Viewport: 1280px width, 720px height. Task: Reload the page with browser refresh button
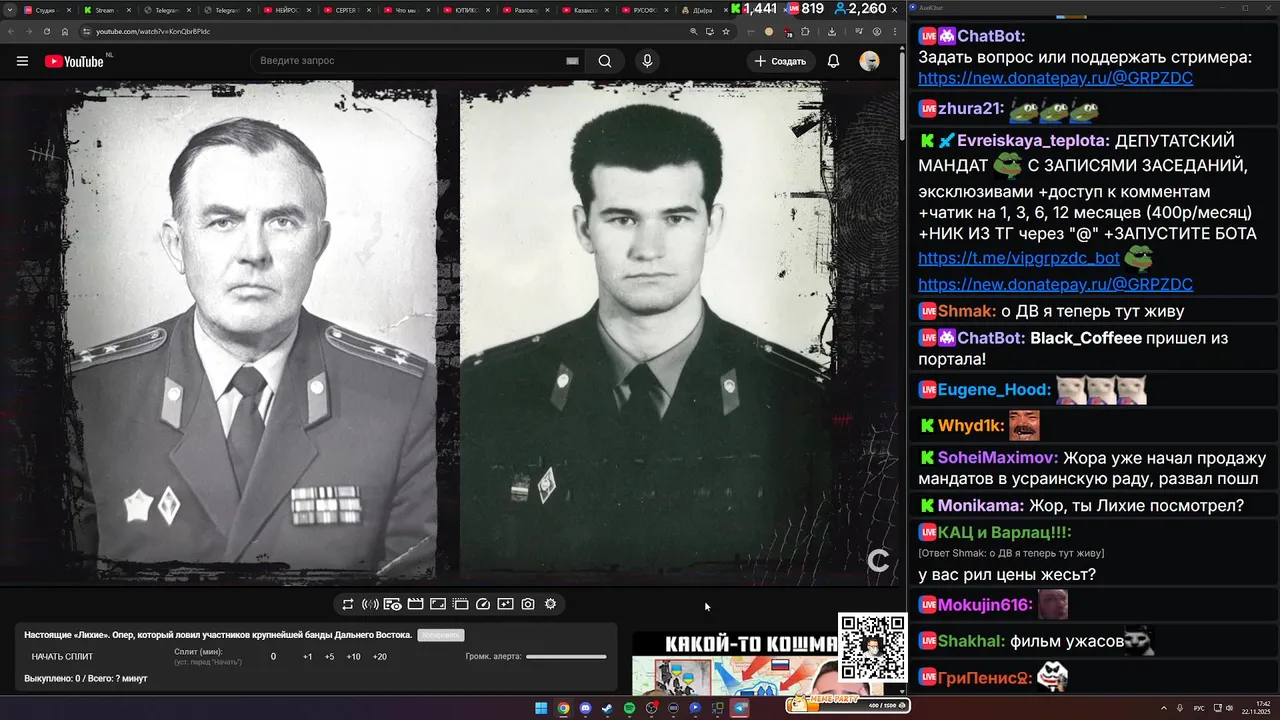(47, 31)
